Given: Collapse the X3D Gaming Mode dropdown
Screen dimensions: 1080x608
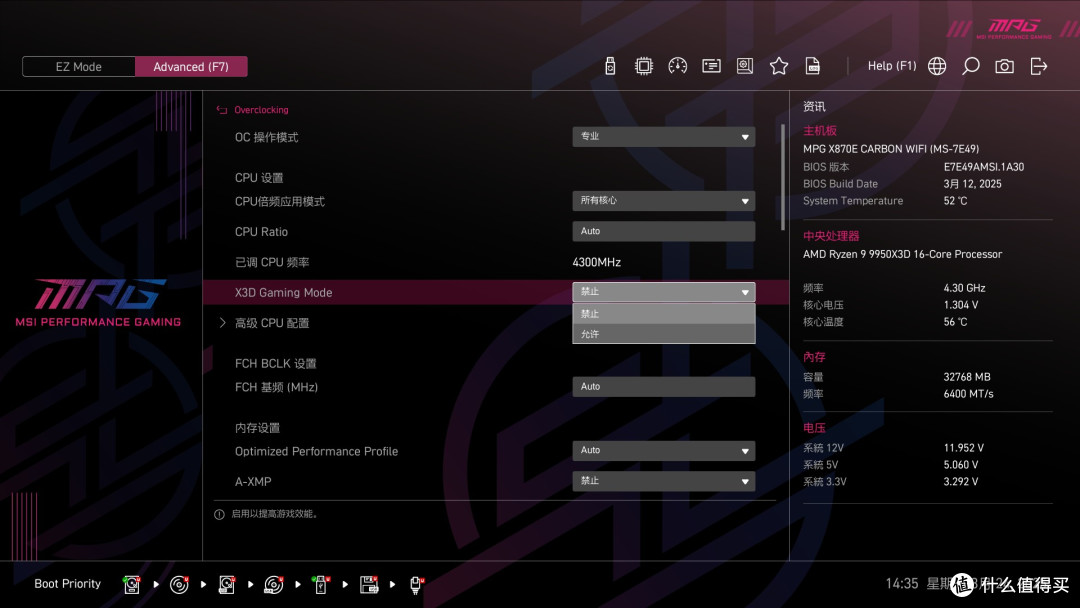Looking at the screenshot, I should pyautogui.click(x=663, y=292).
